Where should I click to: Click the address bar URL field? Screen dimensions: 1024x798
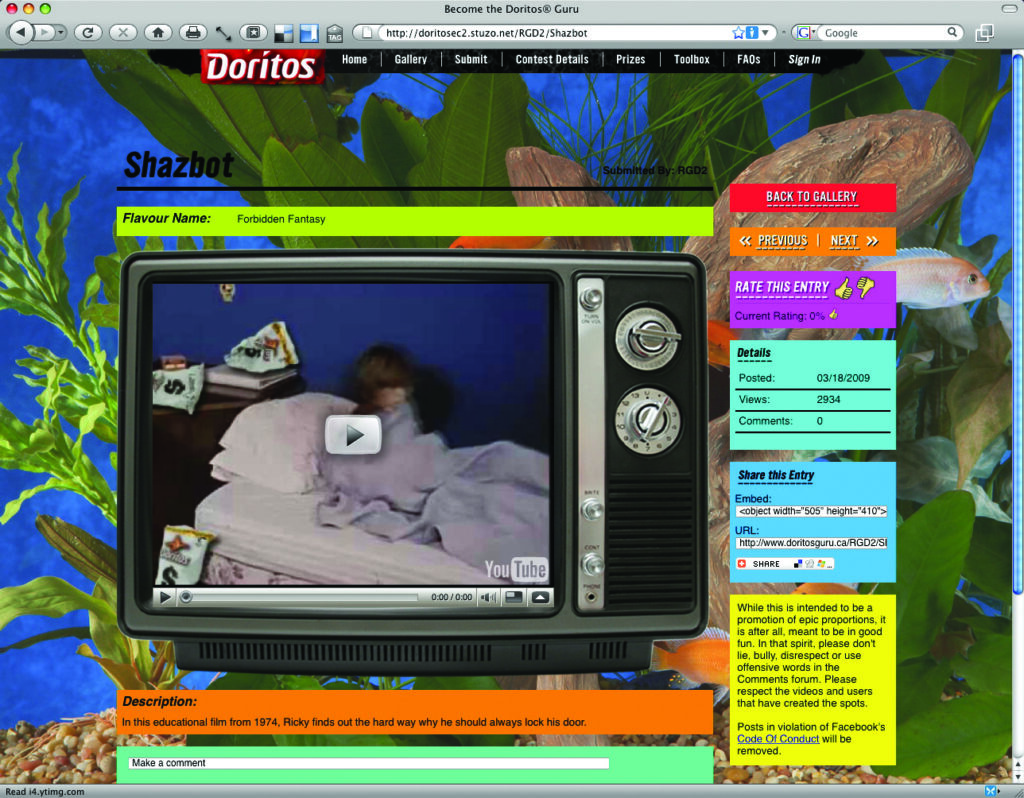[x=555, y=33]
